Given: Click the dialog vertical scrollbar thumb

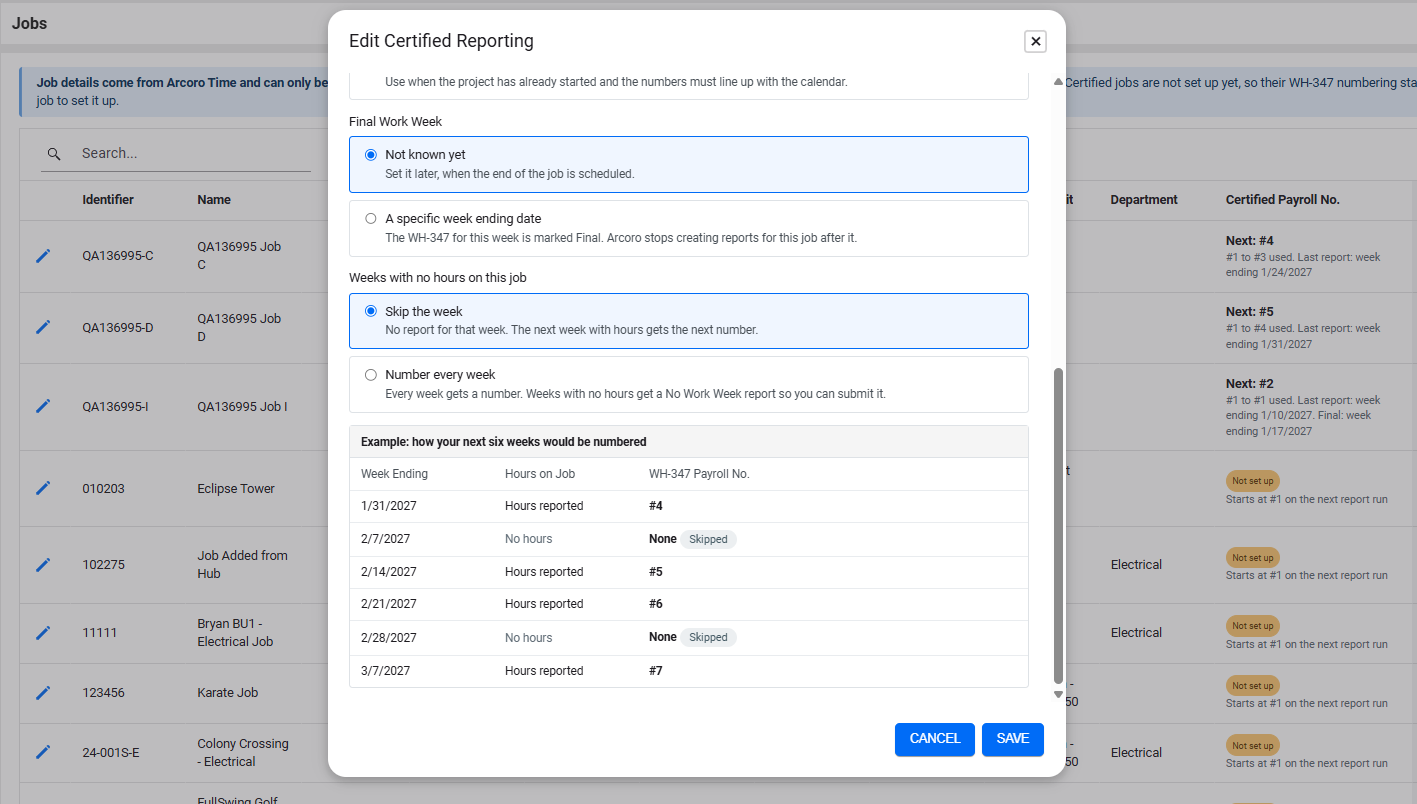Looking at the screenshot, I should (1058, 525).
